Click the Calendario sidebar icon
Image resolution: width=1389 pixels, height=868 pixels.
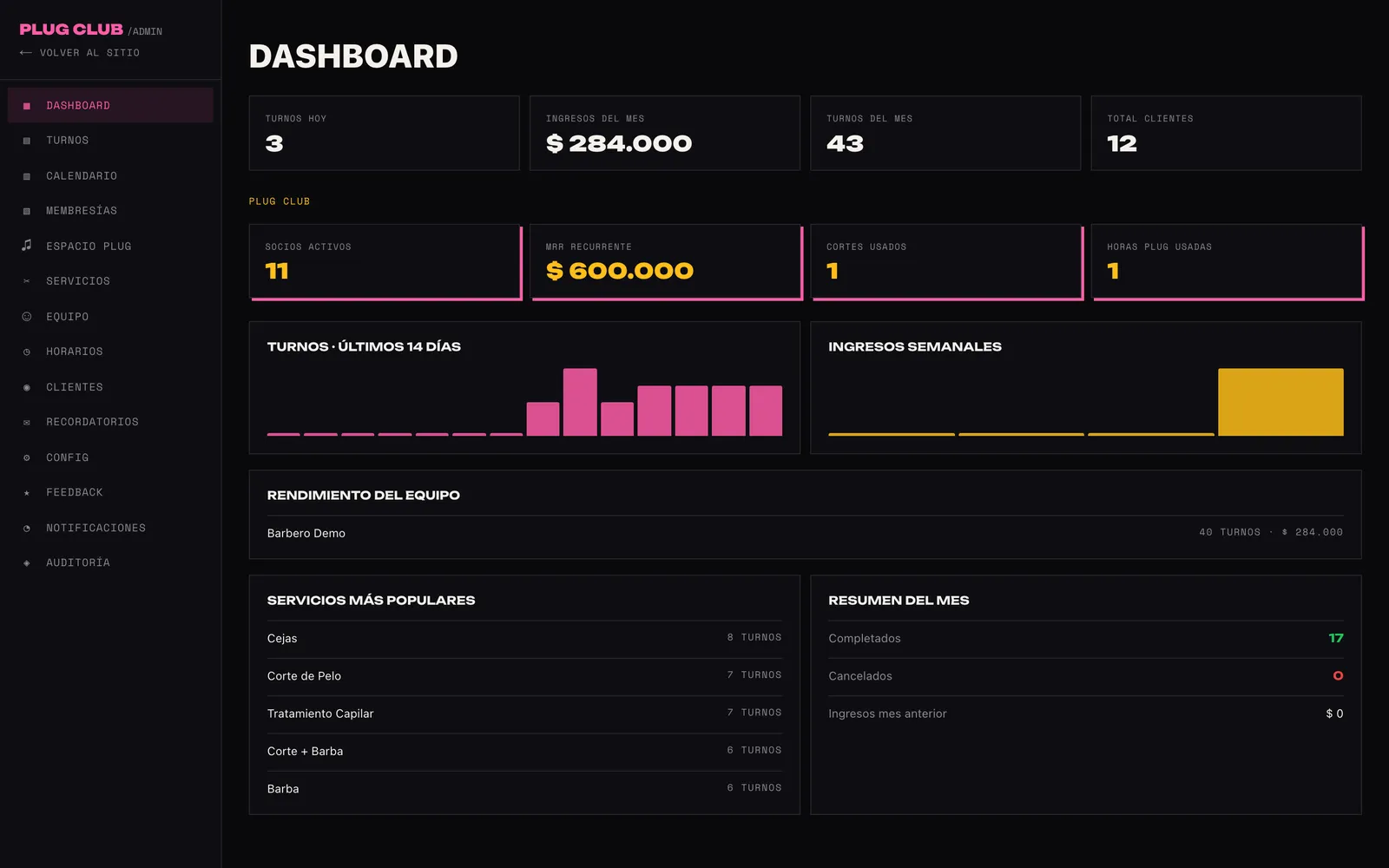(x=27, y=176)
